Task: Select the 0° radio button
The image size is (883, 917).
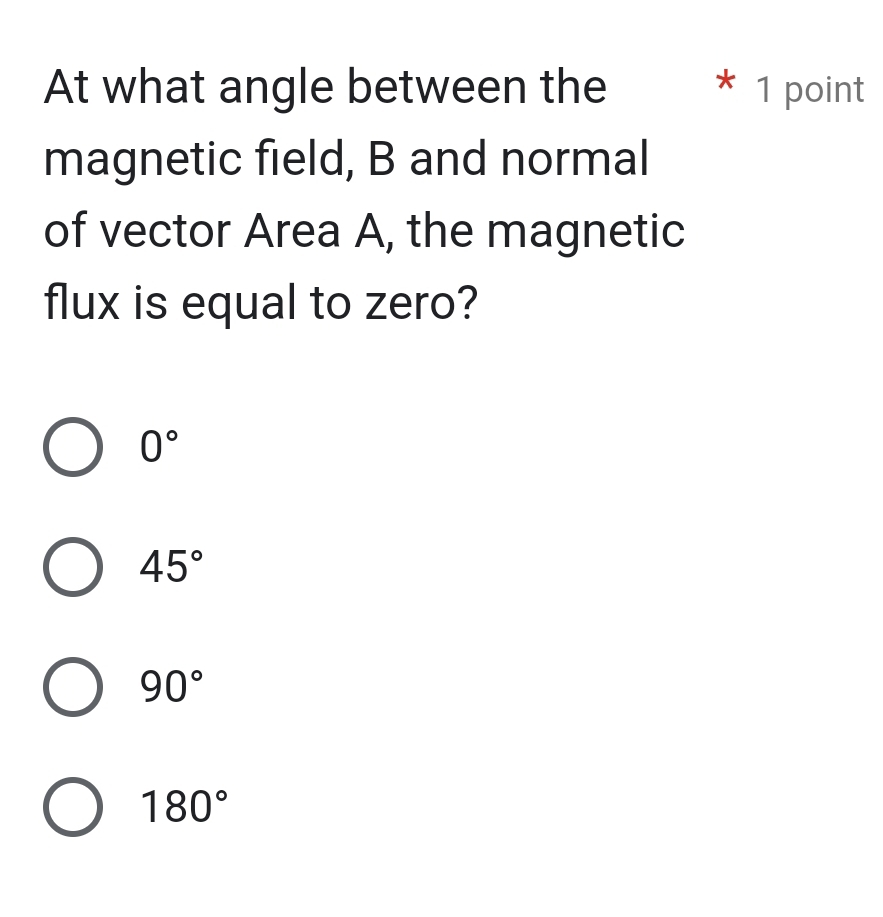Action: pos(73,448)
